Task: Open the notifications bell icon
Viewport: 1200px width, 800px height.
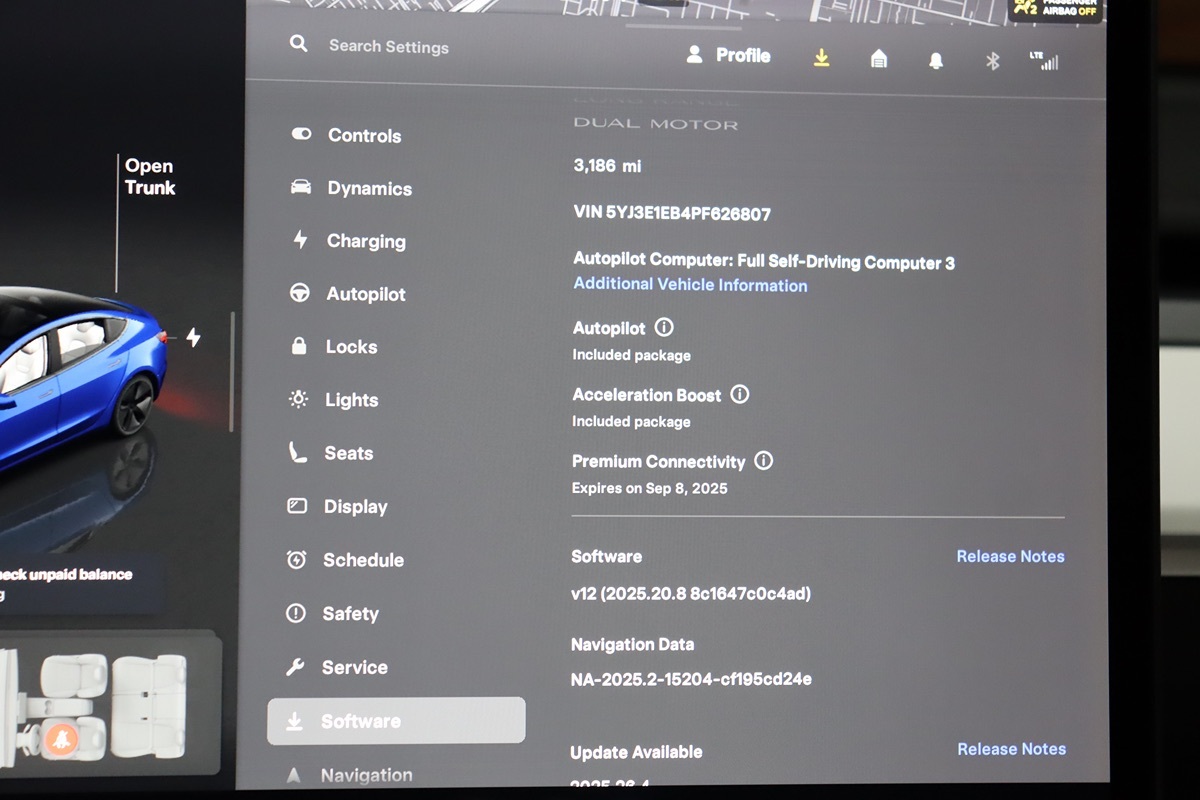Action: tap(936, 60)
